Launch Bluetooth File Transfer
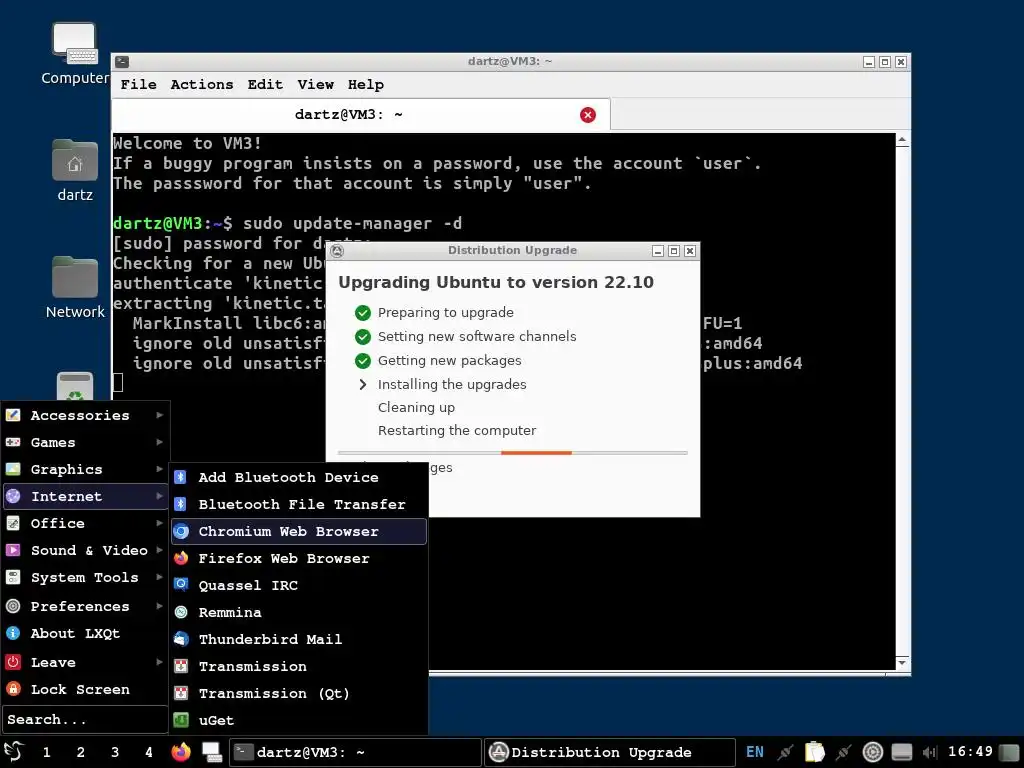This screenshot has height=768, width=1024. 298,504
